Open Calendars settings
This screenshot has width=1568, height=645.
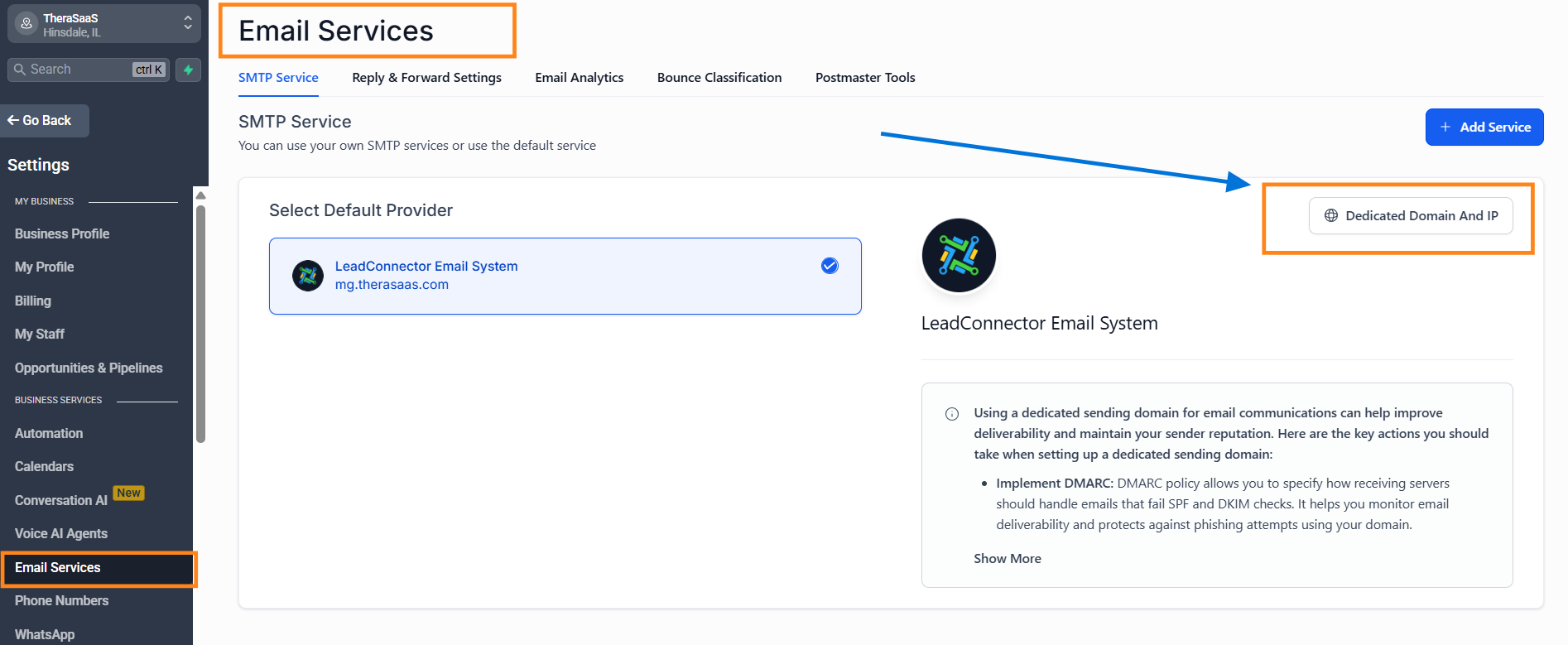tap(44, 467)
